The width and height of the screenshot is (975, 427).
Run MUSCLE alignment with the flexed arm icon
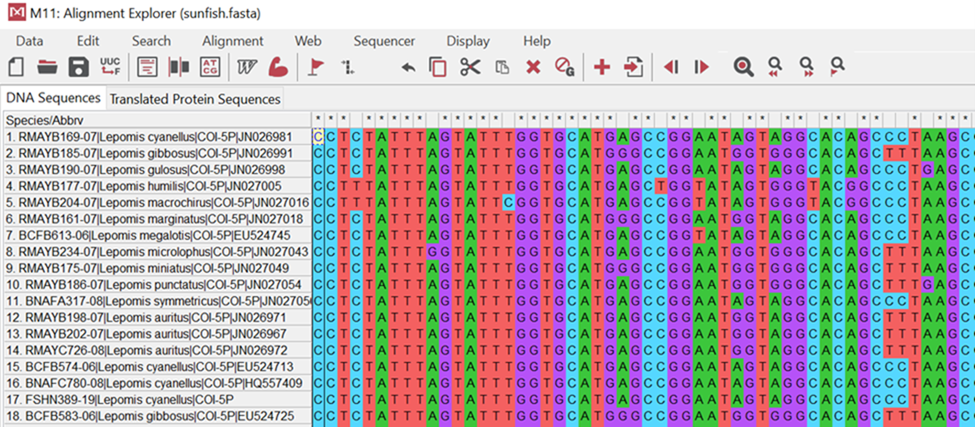pos(278,67)
